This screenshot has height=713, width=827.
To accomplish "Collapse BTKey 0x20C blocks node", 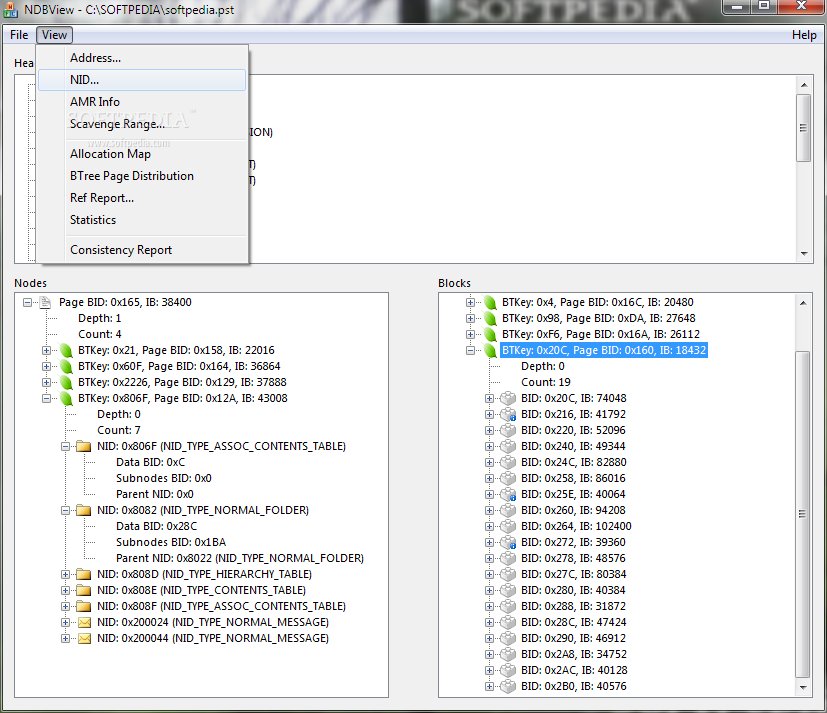I will (470, 350).
